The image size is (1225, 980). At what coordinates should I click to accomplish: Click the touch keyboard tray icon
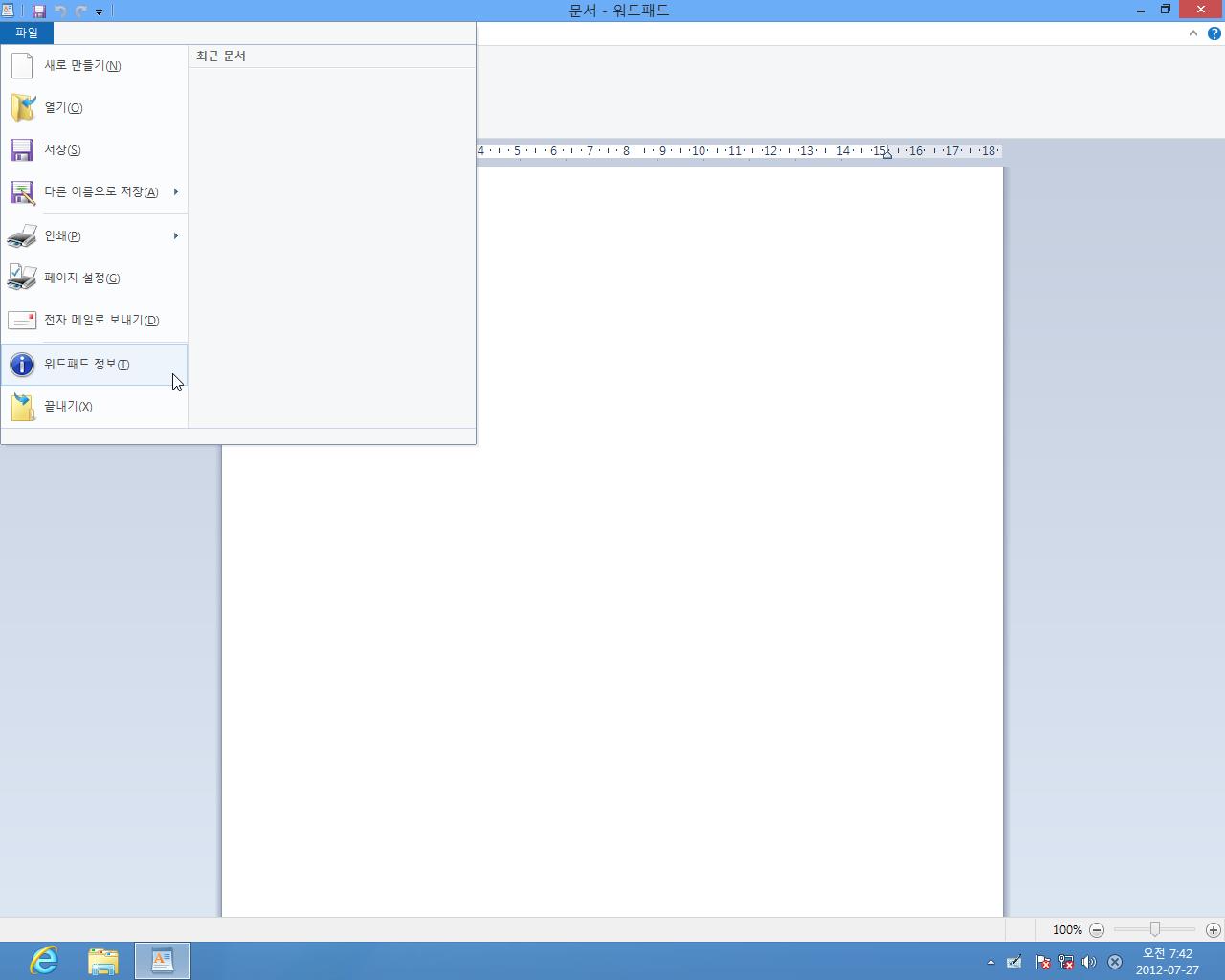click(1014, 962)
